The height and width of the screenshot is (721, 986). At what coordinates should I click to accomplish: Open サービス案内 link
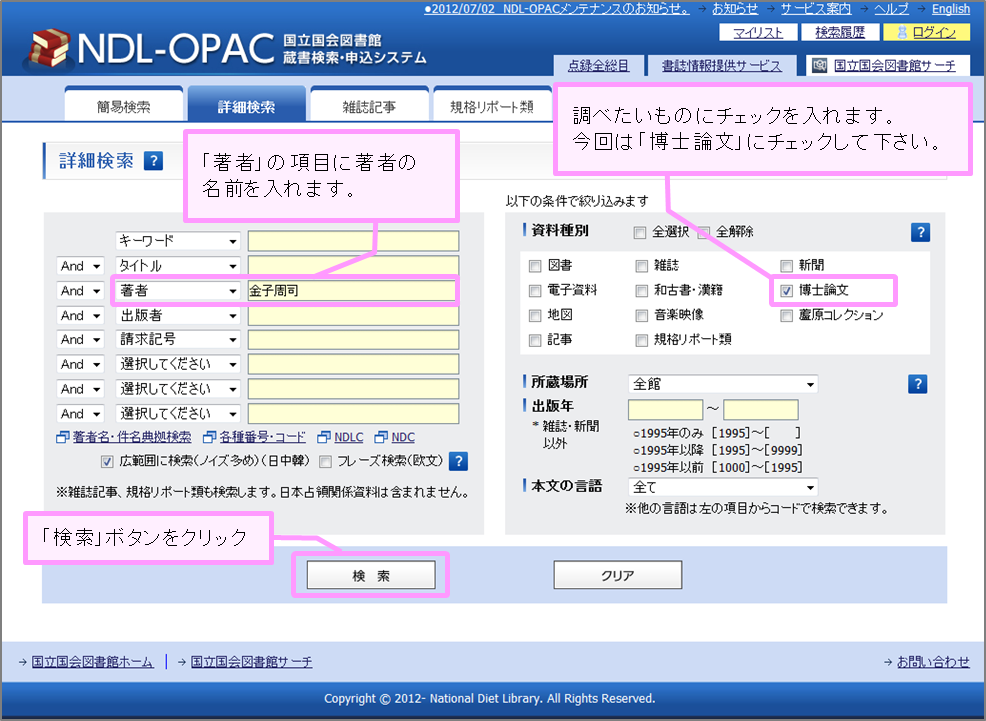[816, 9]
